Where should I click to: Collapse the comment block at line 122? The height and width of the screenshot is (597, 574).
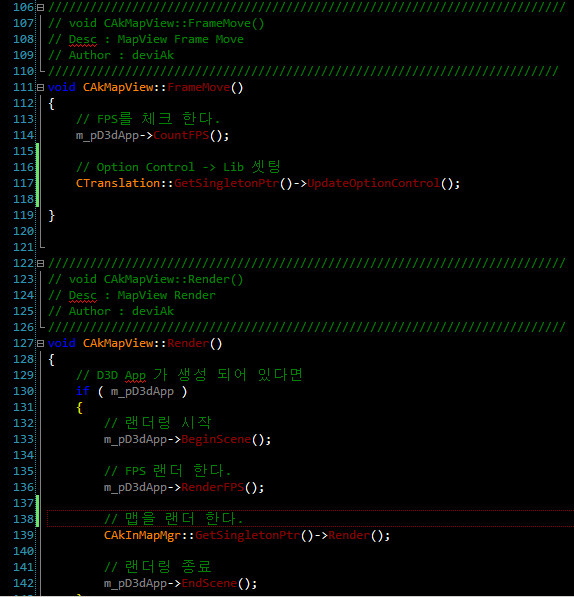40,263
